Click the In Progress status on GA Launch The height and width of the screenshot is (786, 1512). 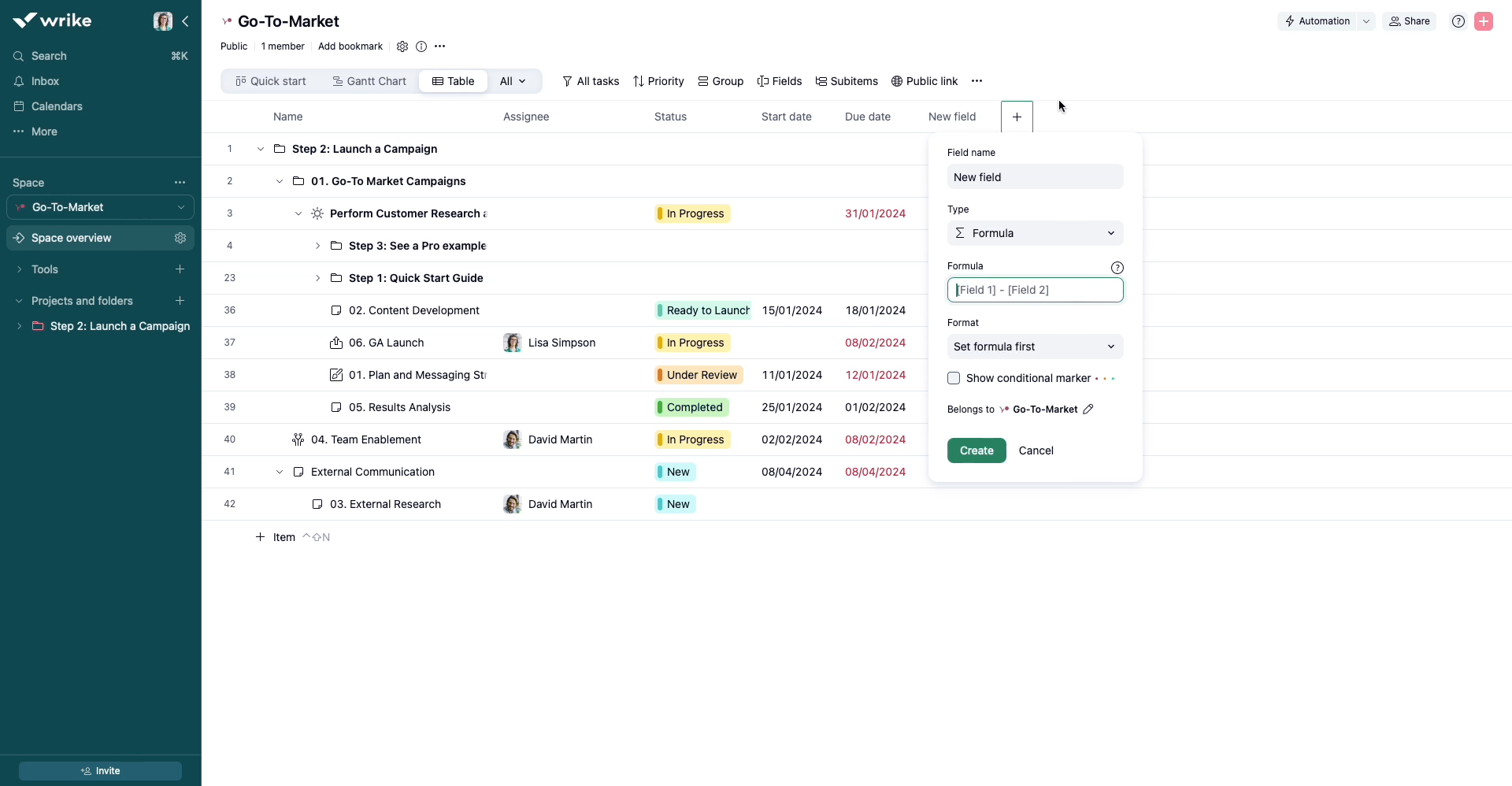click(x=694, y=343)
